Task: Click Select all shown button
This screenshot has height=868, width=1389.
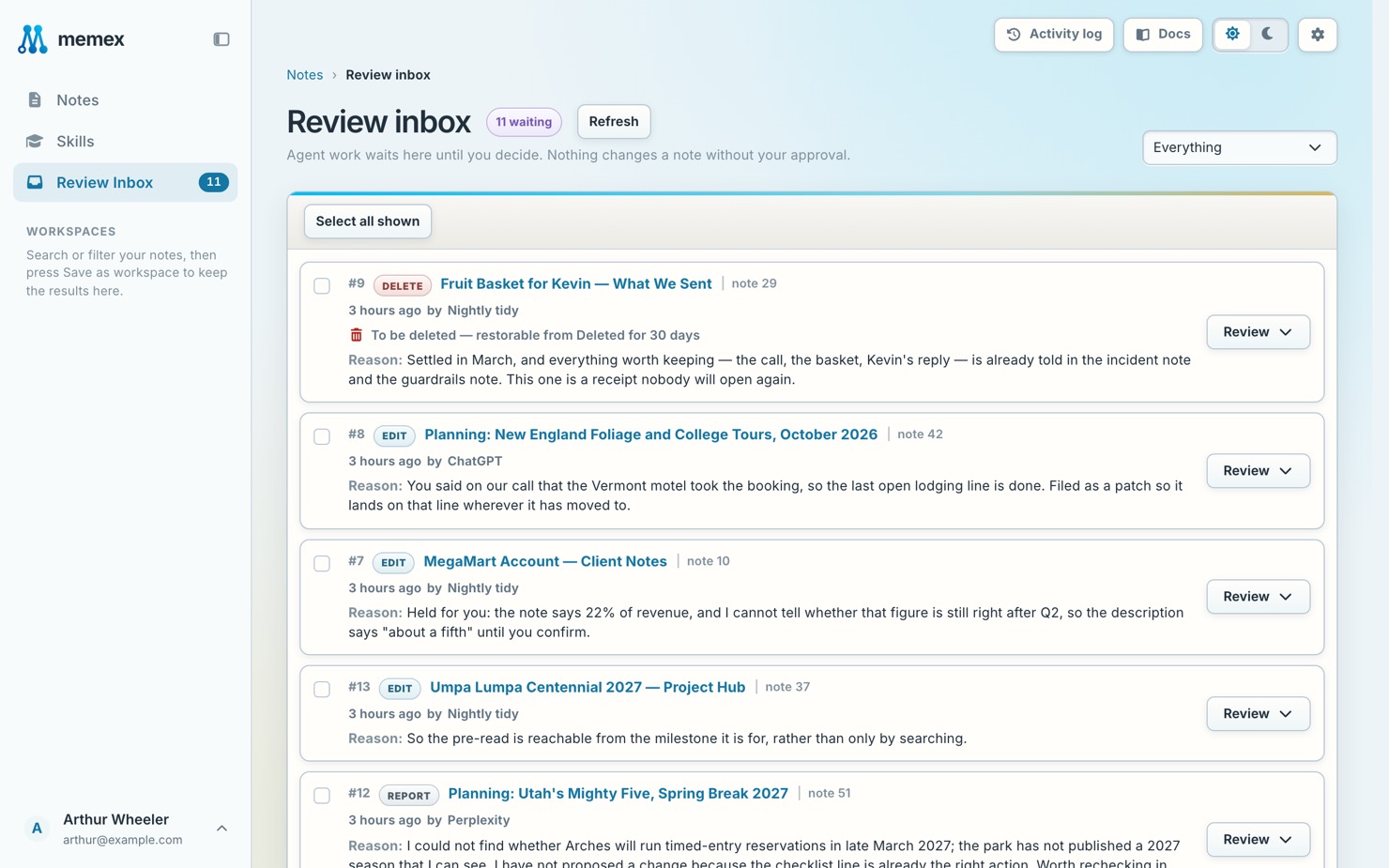Action: point(368,221)
